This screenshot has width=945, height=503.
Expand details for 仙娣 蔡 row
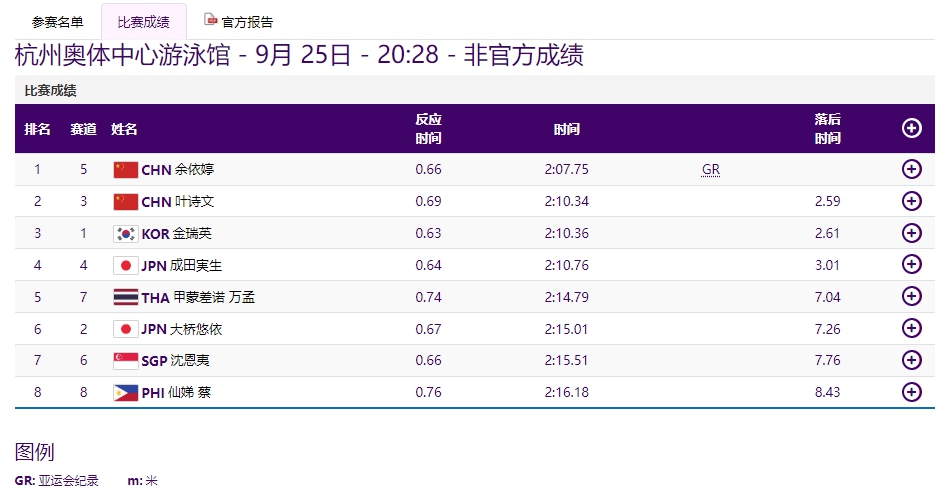pyautogui.click(x=911, y=392)
